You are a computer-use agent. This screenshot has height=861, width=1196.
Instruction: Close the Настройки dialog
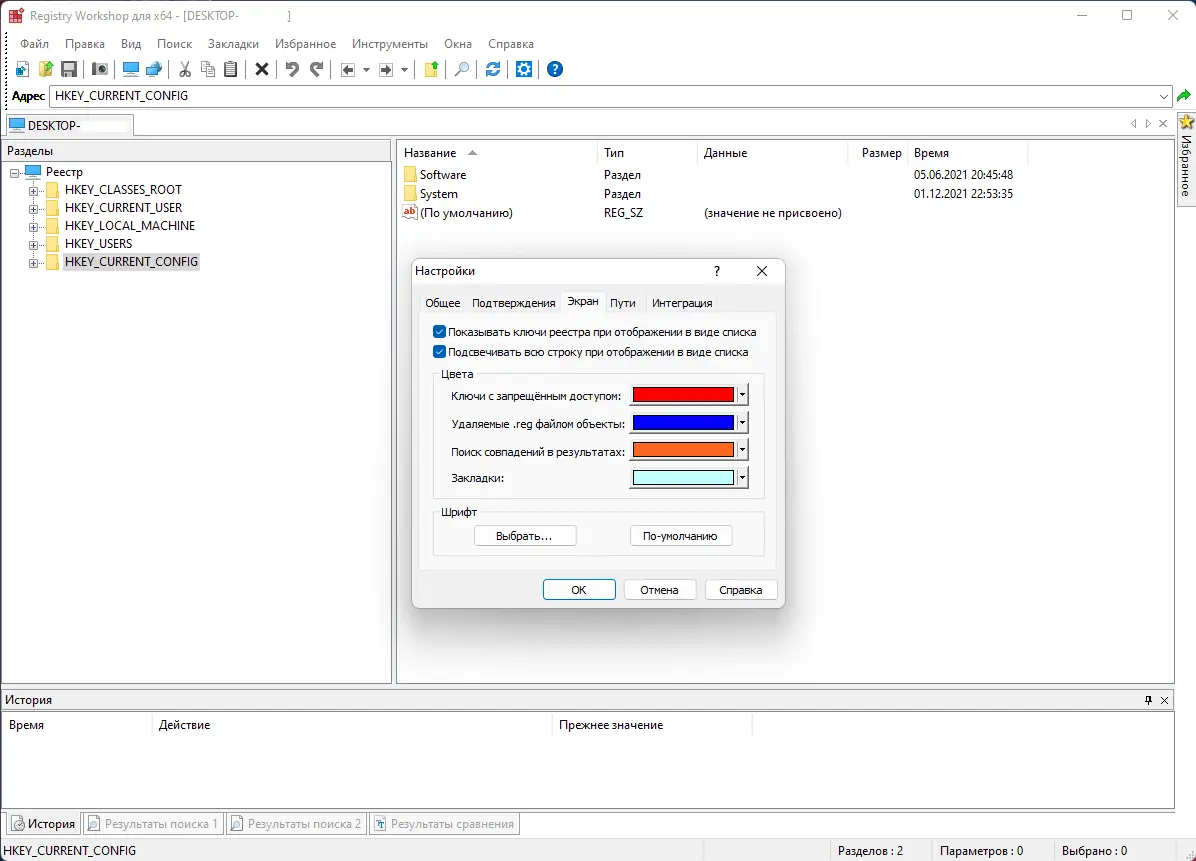761,271
